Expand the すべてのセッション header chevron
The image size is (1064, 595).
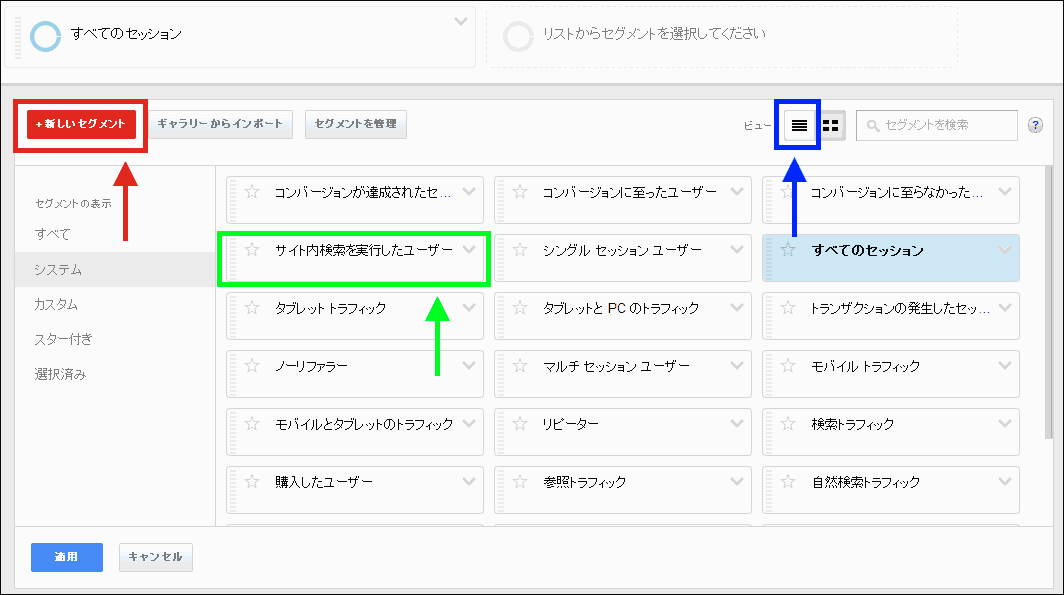click(x=460, y=20)
